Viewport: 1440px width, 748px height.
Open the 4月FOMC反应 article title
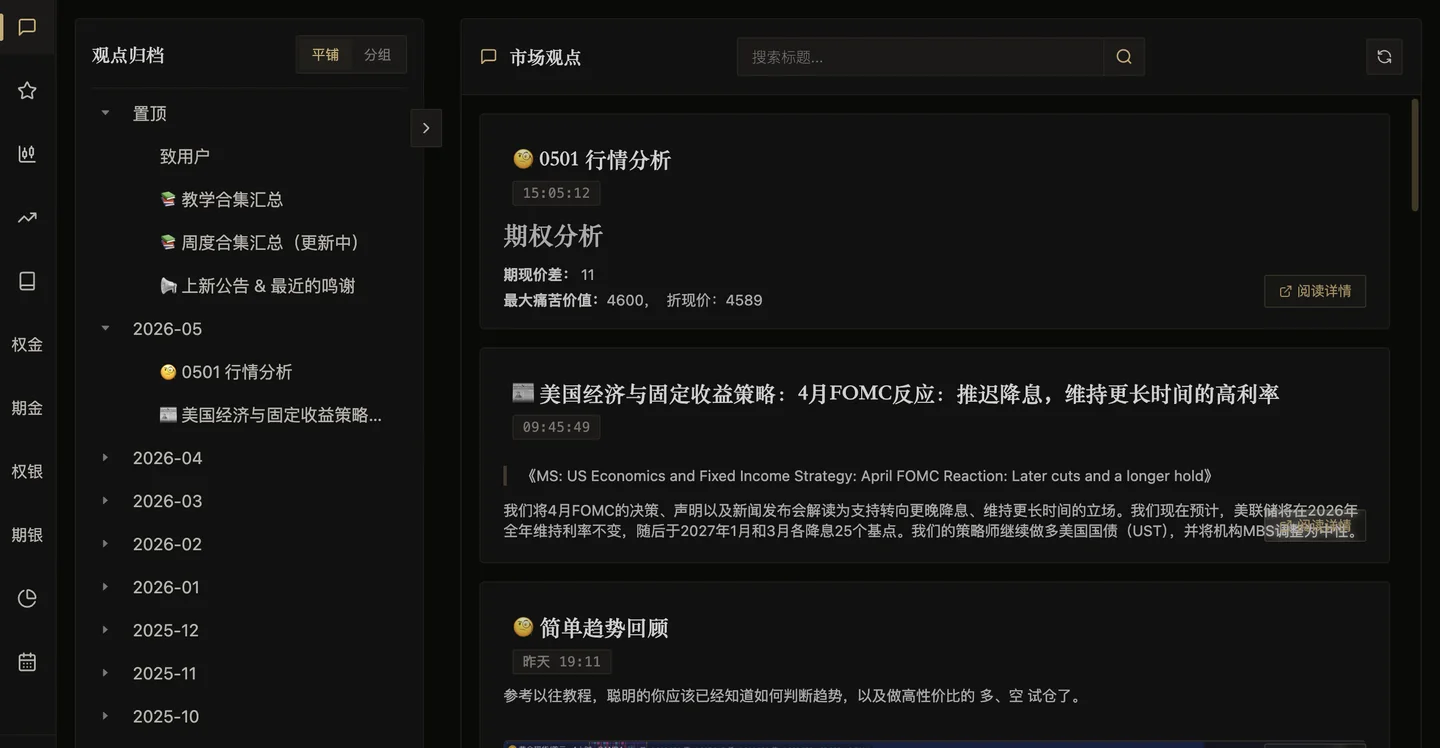tap(896, 394)
